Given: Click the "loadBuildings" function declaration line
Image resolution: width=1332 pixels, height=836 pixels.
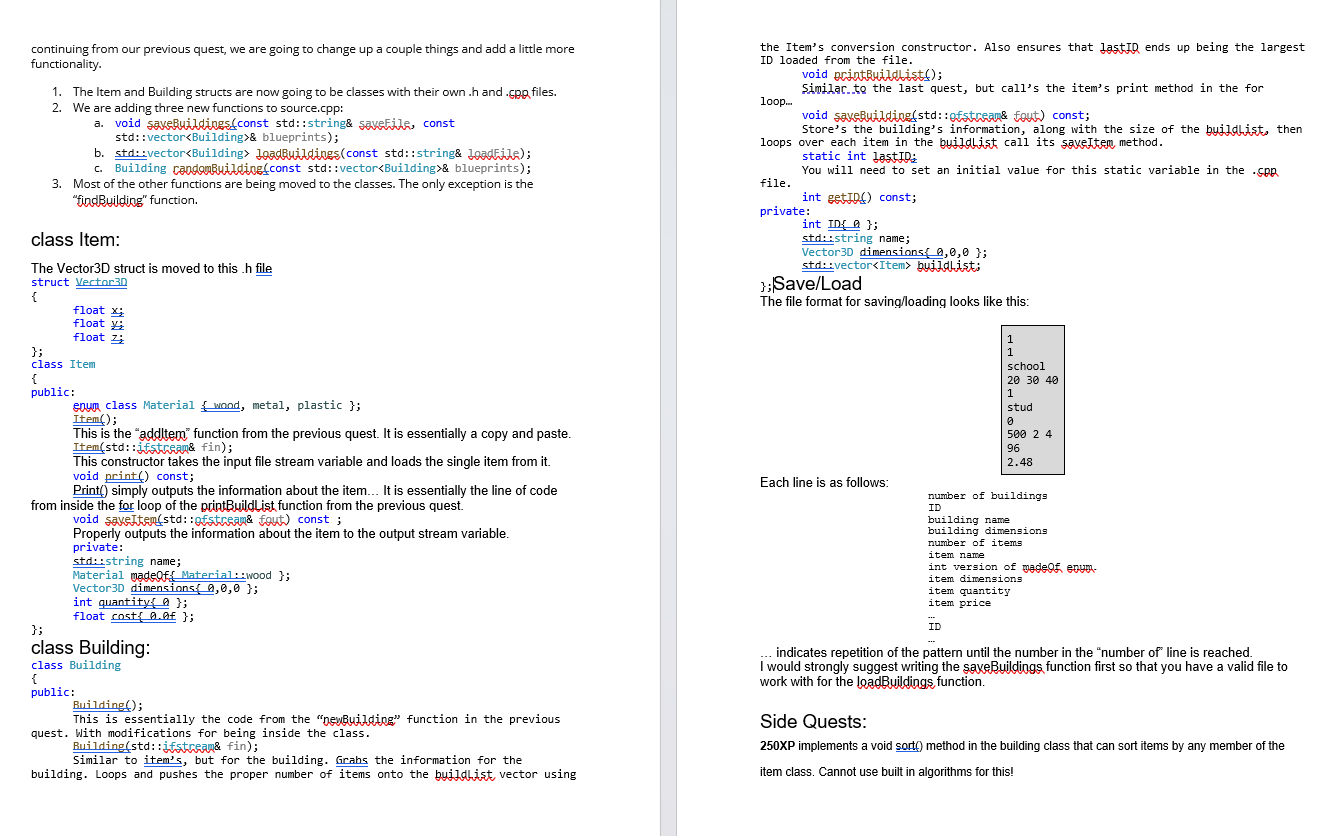Looking at the screenshot, I should click(x=323, y=153).
